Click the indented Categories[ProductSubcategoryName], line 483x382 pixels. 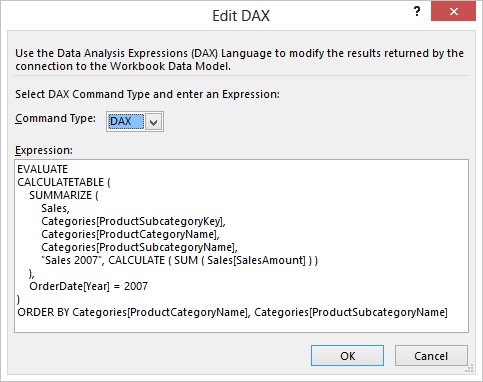point(139,247)
